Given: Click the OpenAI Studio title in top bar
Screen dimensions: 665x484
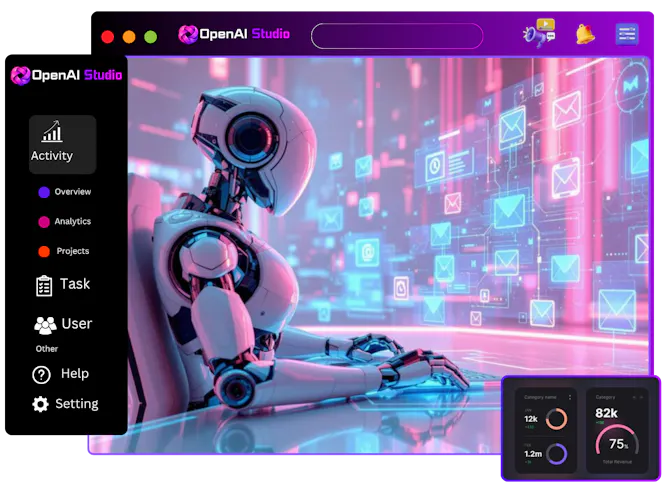Looking at the screenshot, I should tap(244, 34).
